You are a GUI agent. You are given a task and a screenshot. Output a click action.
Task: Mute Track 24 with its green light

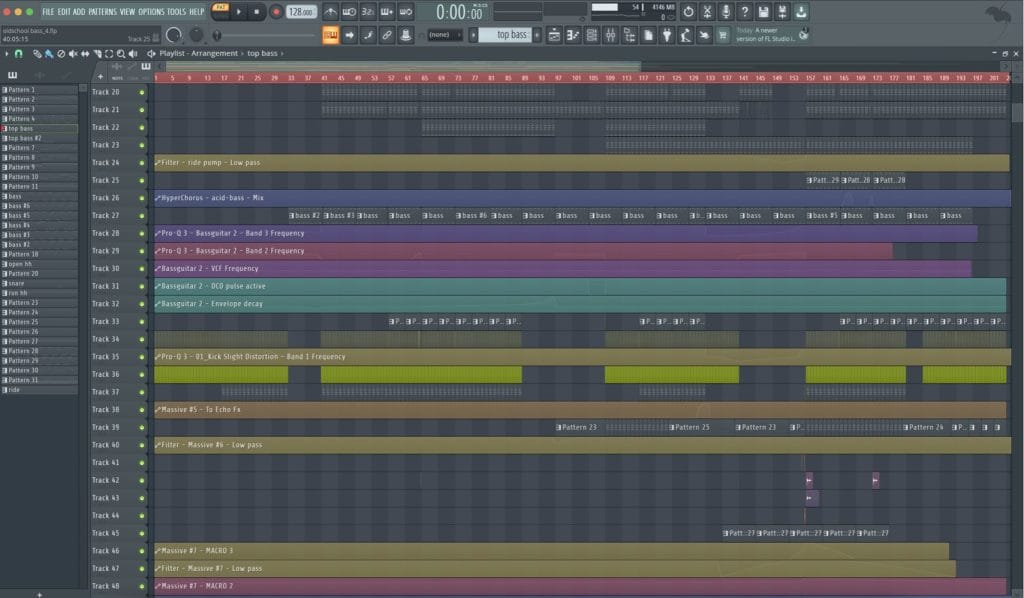142,163
